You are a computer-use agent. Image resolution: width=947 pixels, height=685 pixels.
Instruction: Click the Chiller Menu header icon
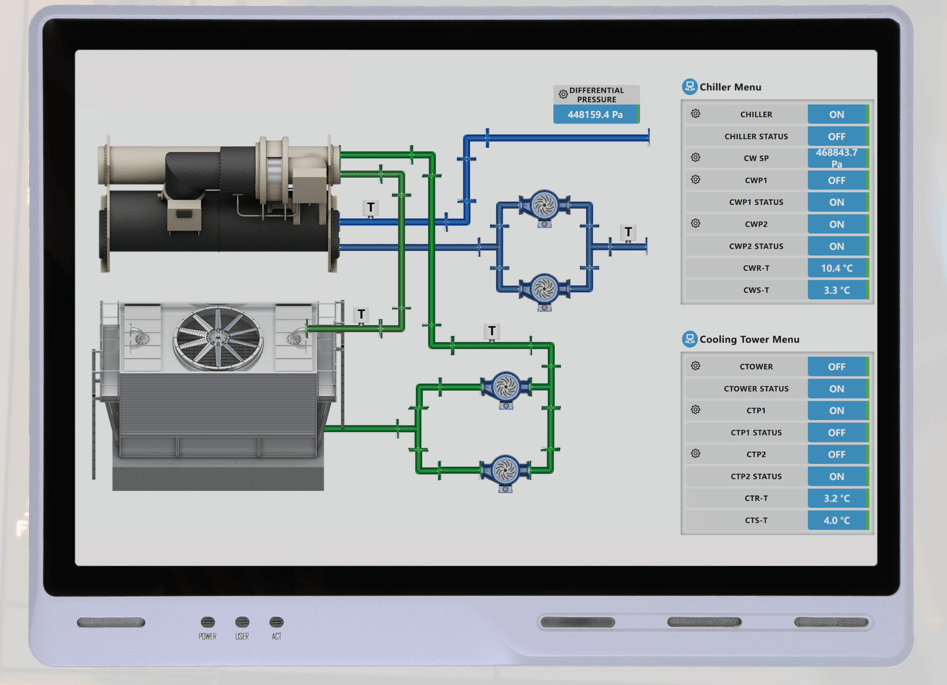tap(689, 86)
